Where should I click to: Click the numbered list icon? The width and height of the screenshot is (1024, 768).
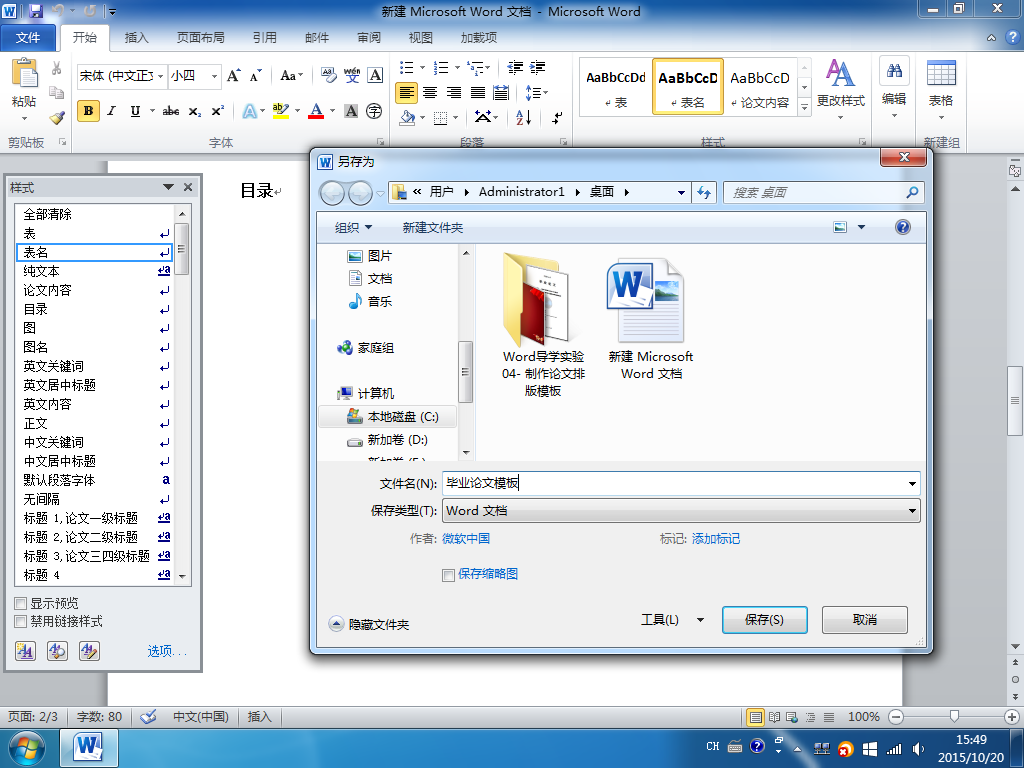click(441, 67)
